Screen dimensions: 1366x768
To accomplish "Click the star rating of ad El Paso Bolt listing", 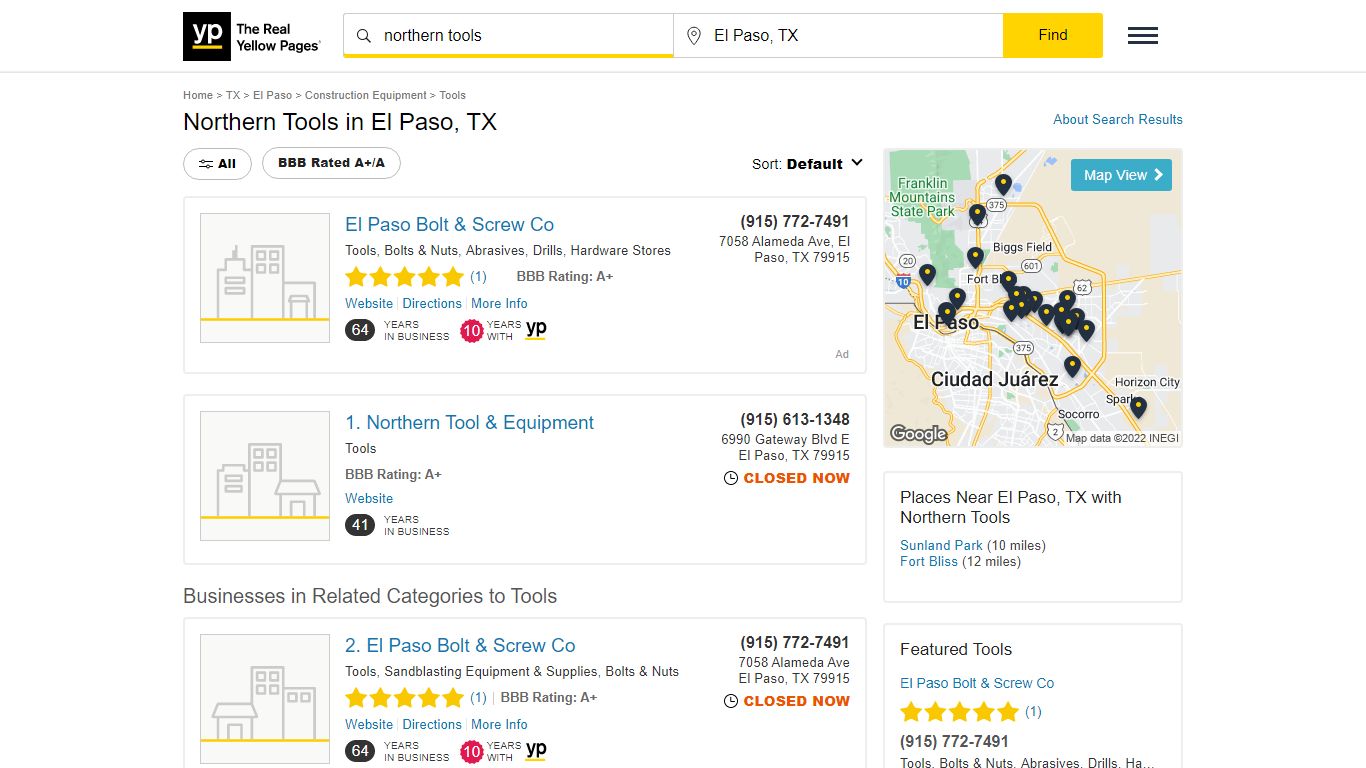I will 405,277.
